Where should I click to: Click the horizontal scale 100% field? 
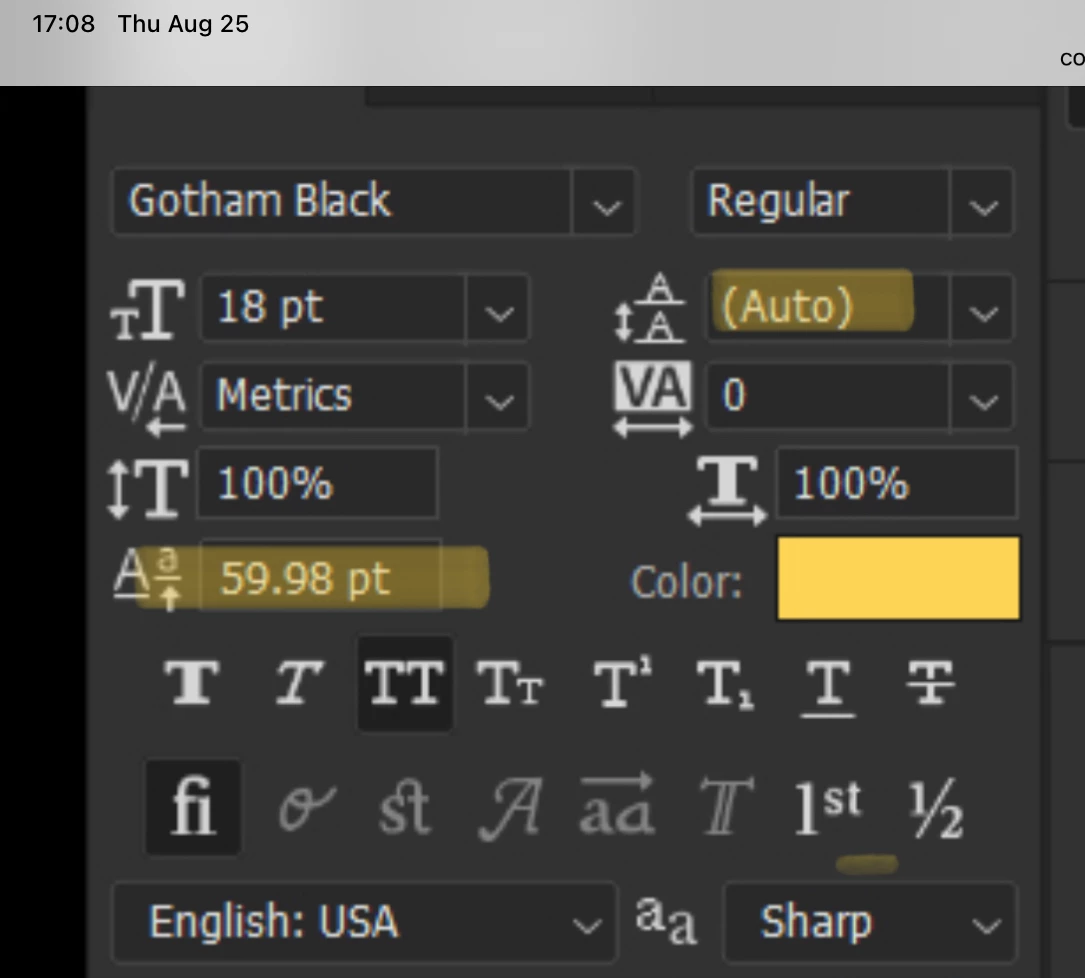[897, 482]
